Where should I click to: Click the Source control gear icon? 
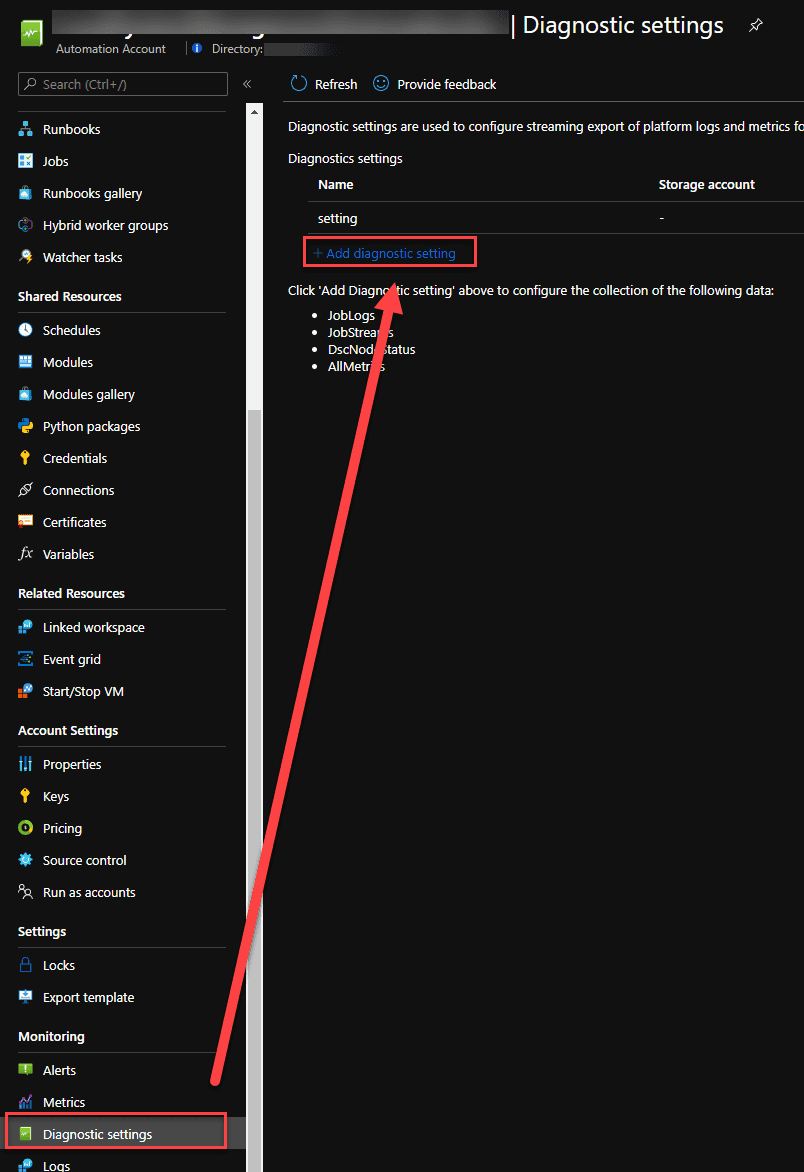pyautogui.click(x=25, y=860)
